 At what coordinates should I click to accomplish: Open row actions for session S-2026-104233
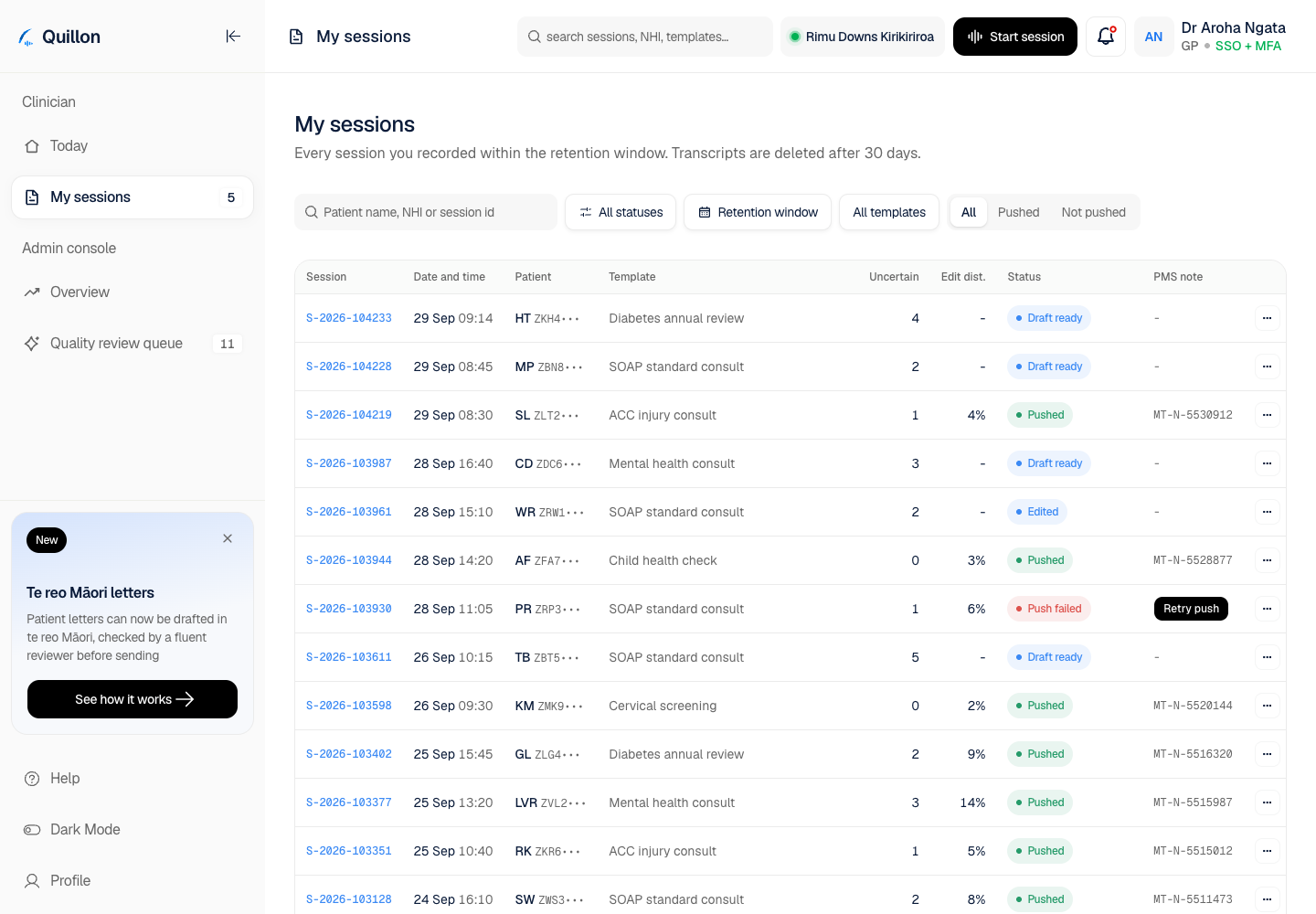coord(1267,318)
